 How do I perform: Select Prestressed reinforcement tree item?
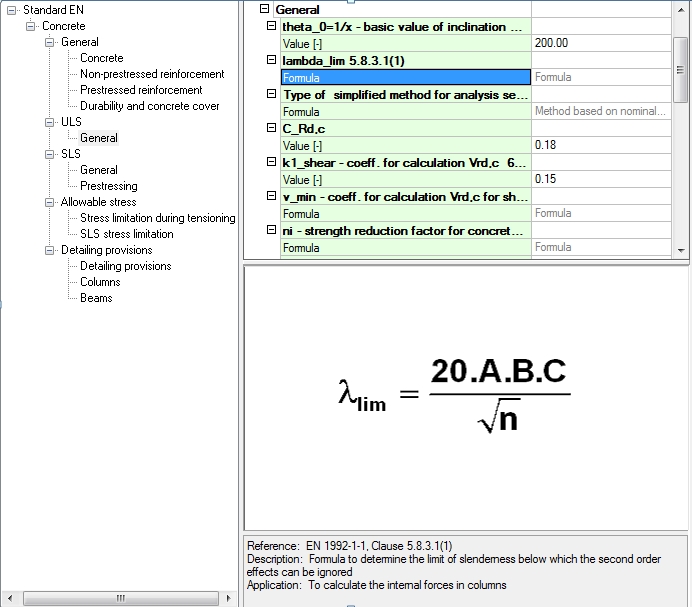[141, 90]
